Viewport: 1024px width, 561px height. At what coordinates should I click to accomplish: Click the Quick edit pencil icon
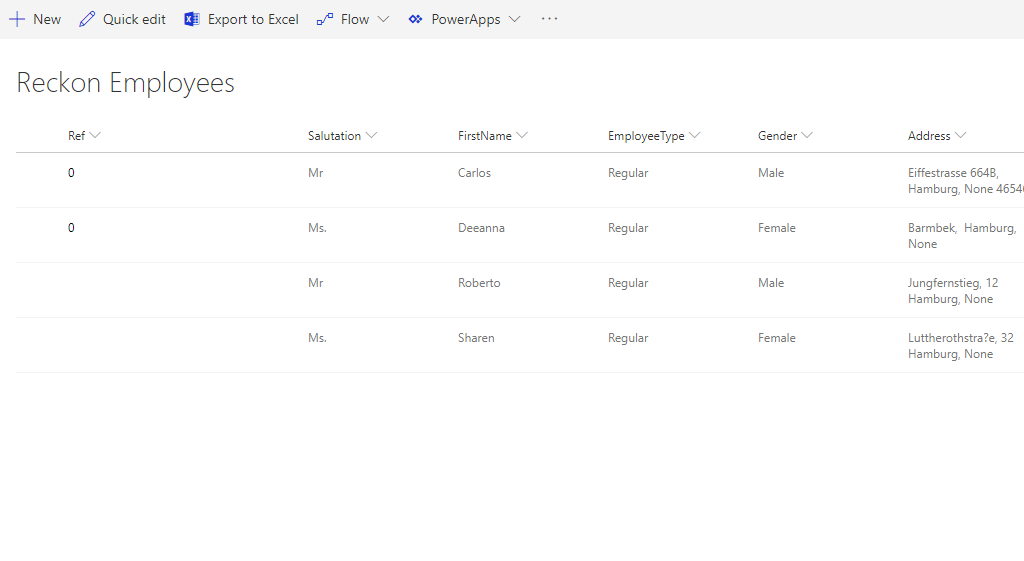(87, 19)
